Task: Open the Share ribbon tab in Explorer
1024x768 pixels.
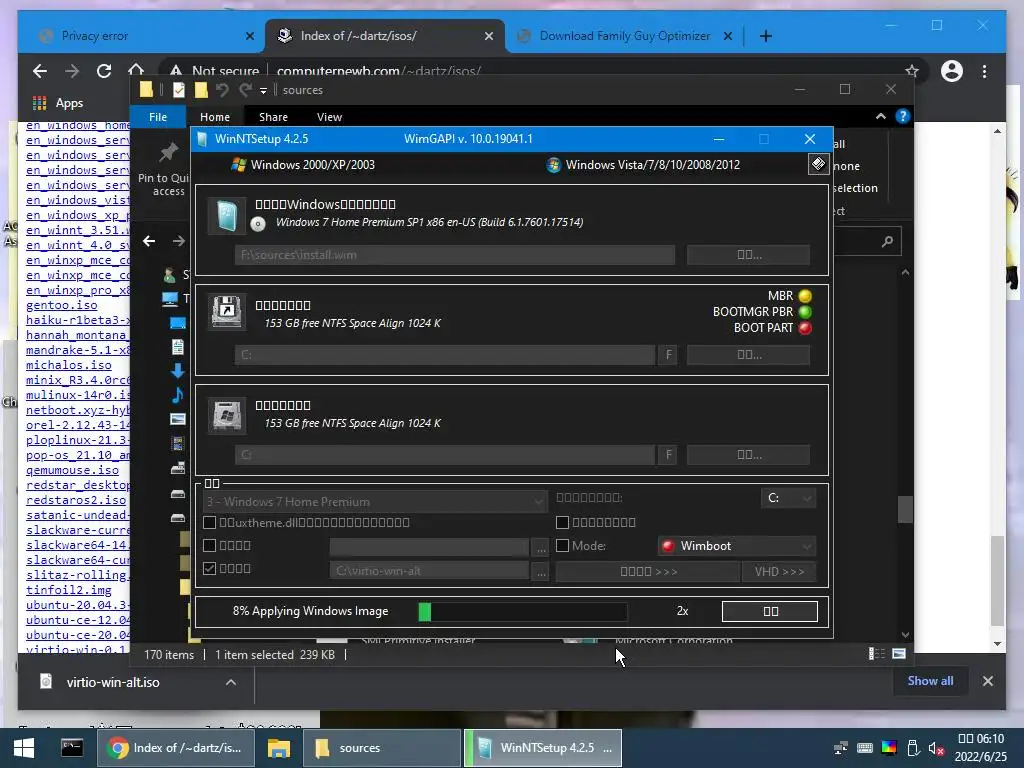Action: [273, 117]
